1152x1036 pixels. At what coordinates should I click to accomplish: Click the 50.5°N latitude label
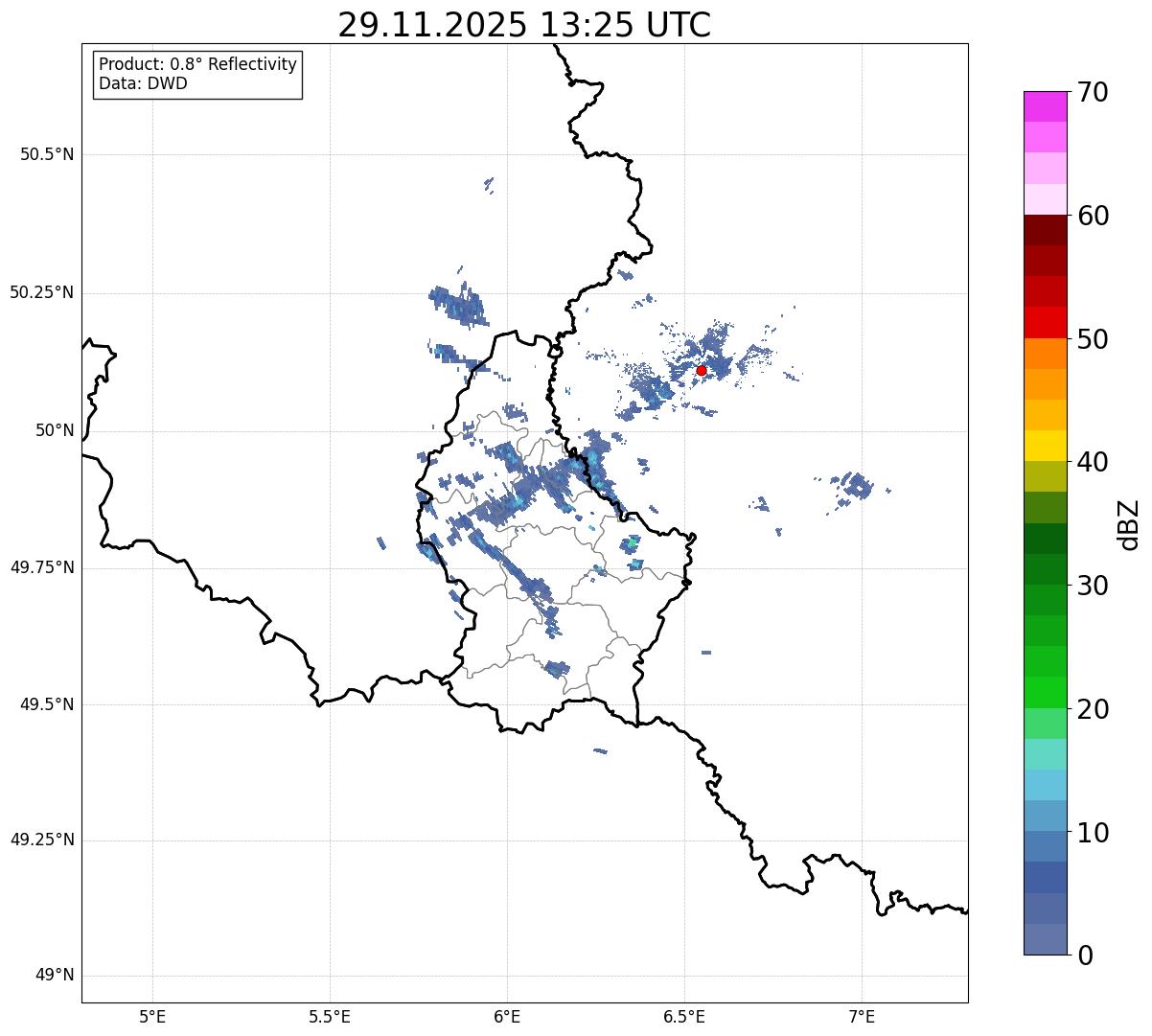pos(47,154)
